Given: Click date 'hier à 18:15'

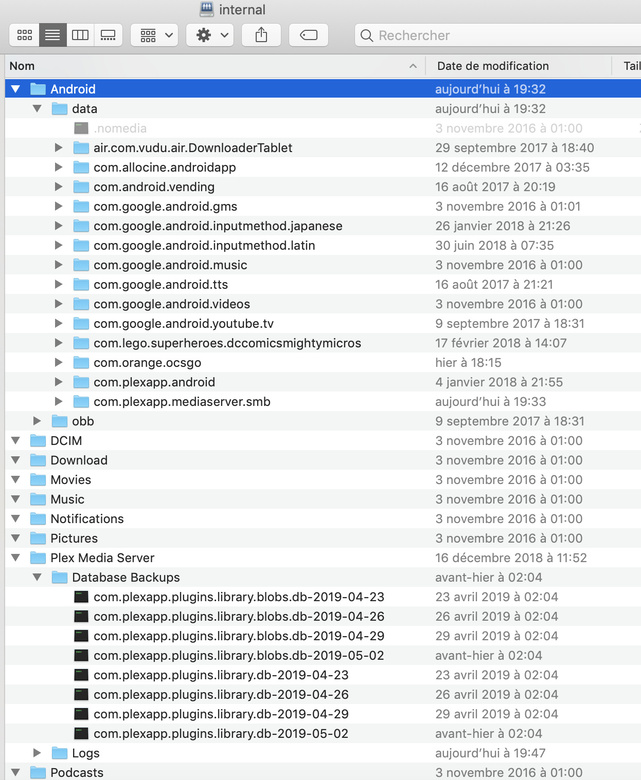Looking at the screenshot, I should coord(468,362).
